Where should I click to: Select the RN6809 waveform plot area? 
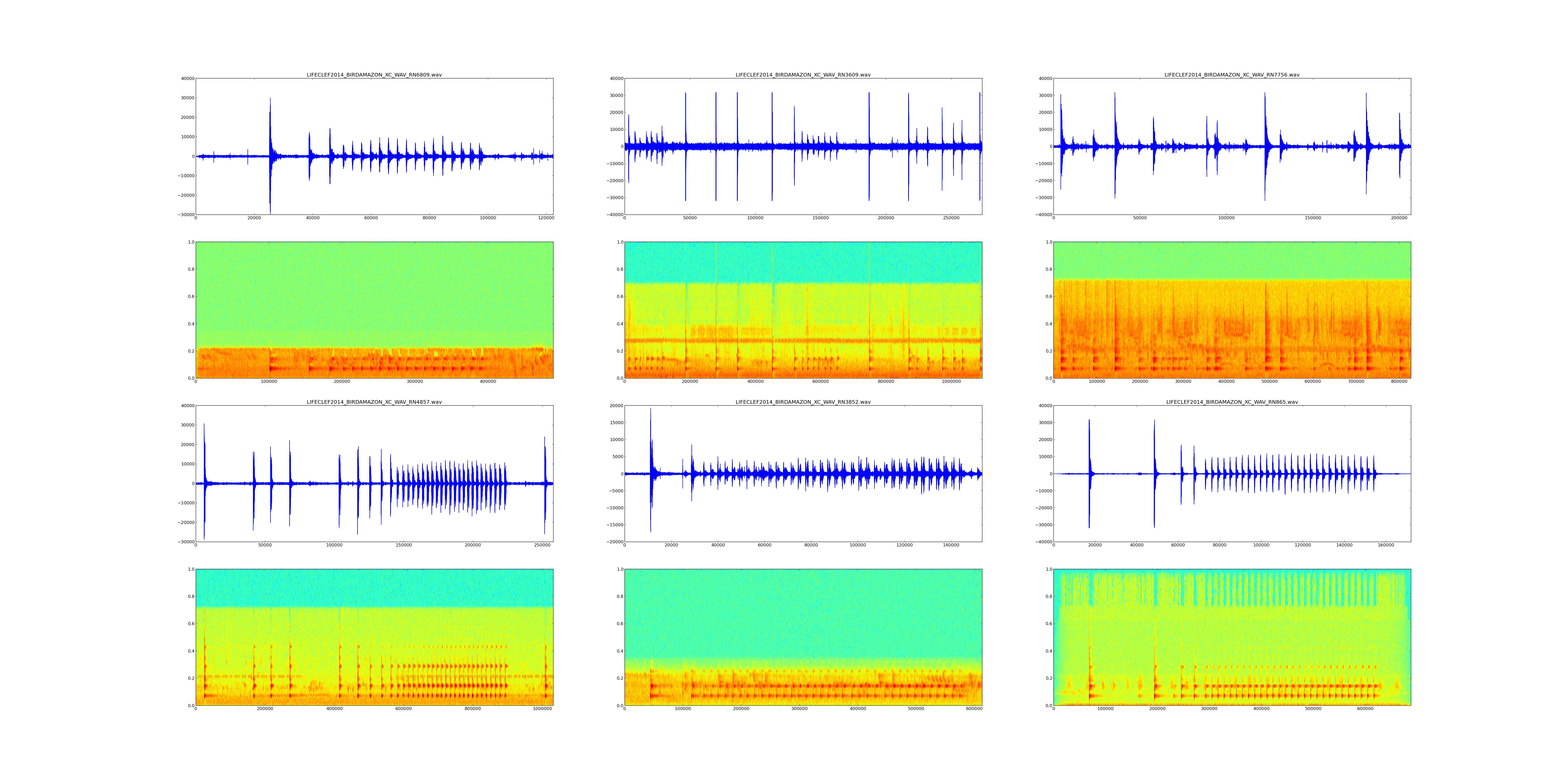[x=374, y=146]
